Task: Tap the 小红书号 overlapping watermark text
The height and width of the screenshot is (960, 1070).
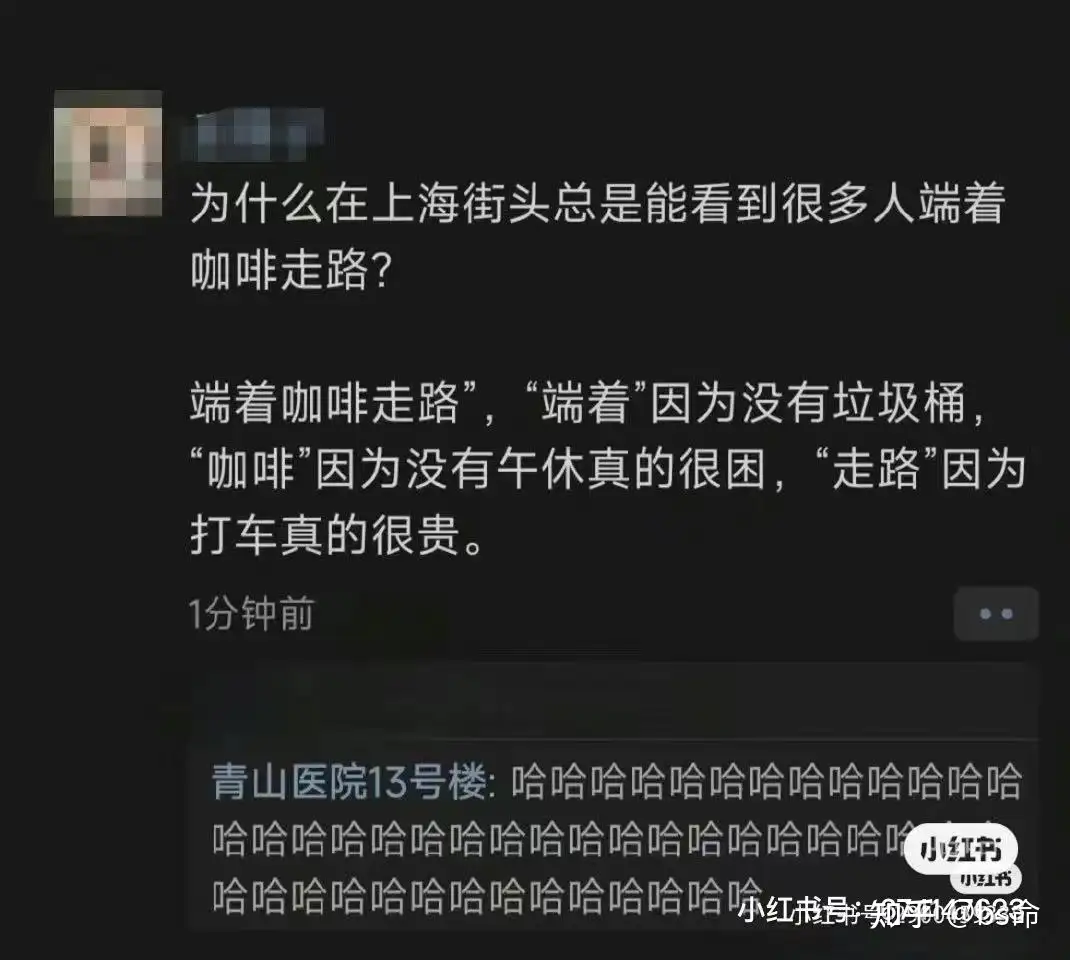Action: tap(887, 911)
